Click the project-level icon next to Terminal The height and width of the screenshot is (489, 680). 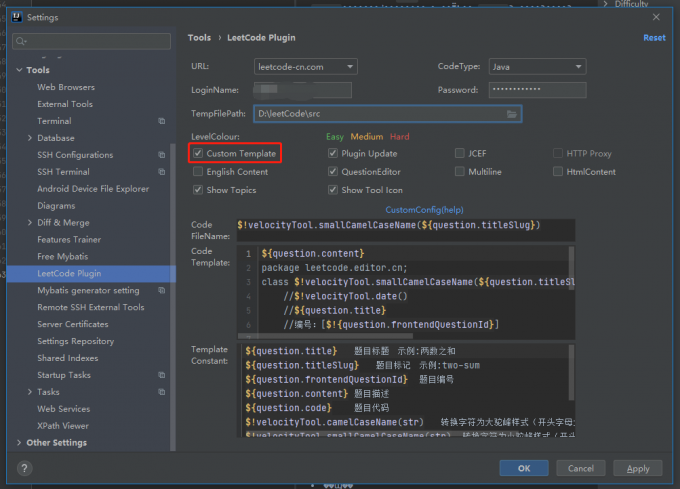162,121
